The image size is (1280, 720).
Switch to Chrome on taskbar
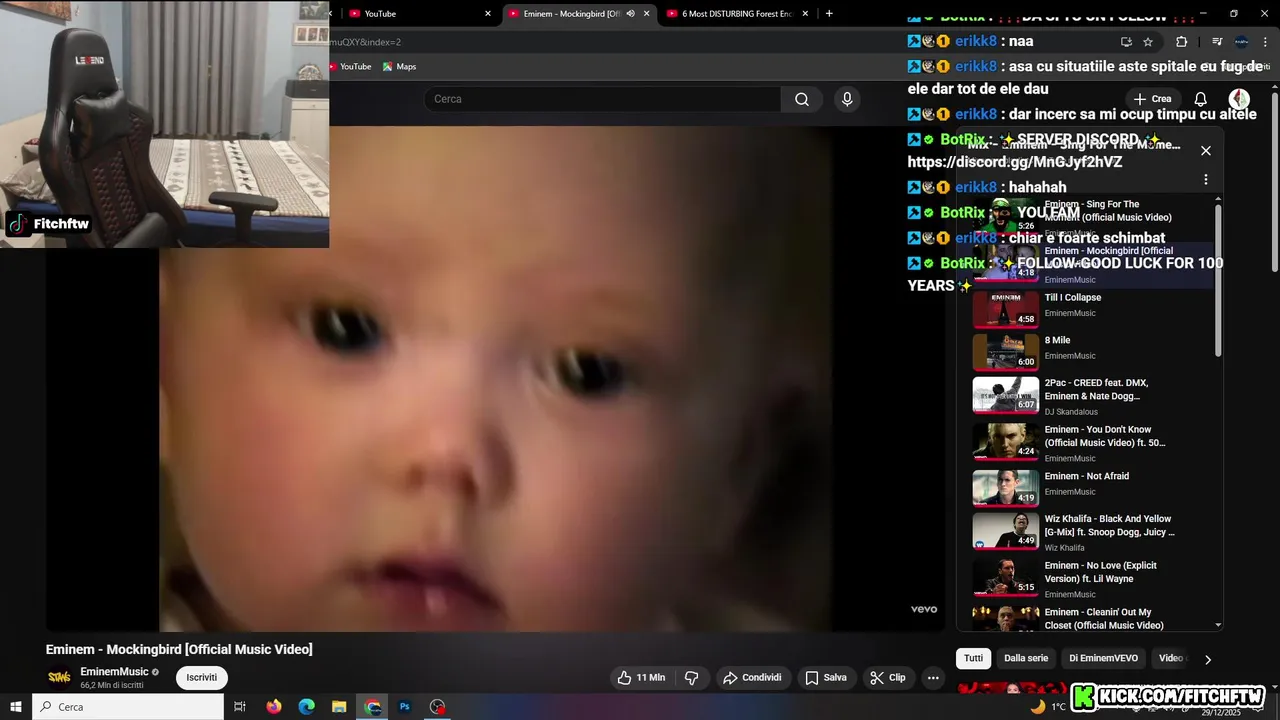(x=373, y=707)
